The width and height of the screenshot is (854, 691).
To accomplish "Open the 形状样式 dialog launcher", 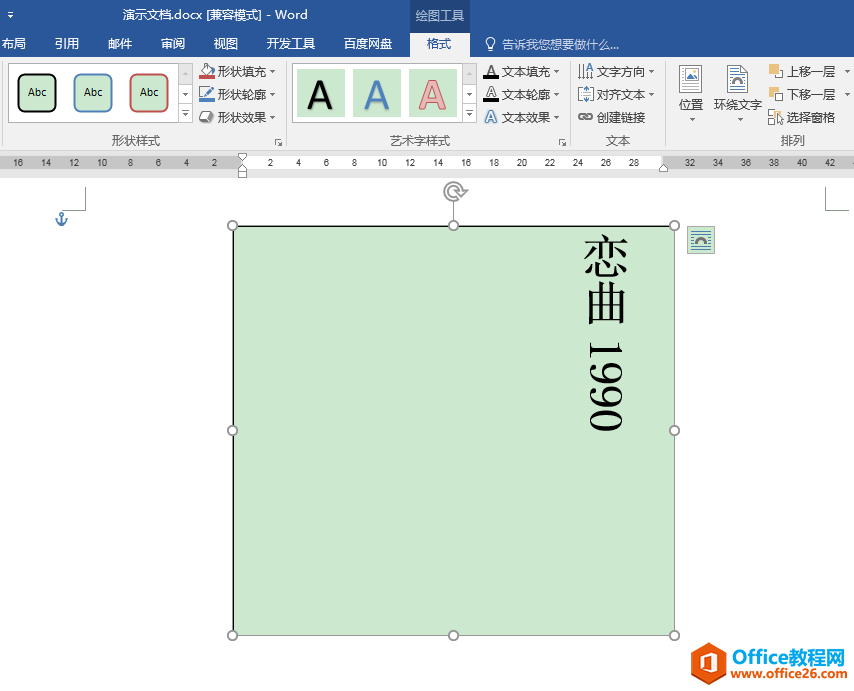I will point(278,142).
